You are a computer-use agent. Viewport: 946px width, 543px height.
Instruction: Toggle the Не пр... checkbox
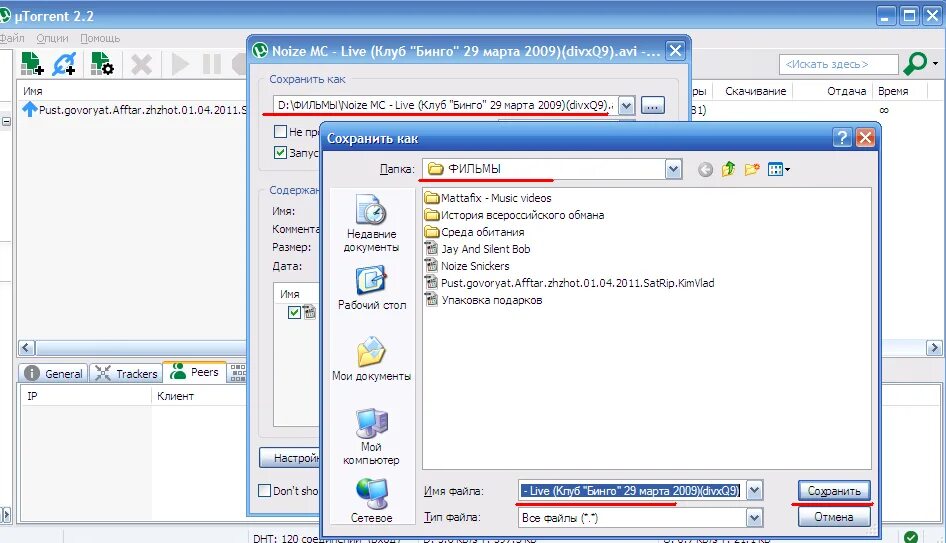coord(280,131)
